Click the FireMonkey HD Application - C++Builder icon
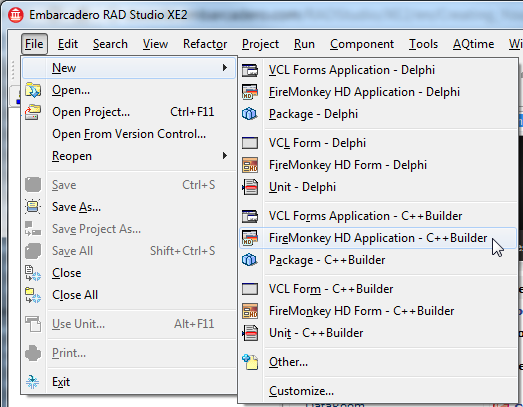The image size is (523, 407). pos(250,238)
